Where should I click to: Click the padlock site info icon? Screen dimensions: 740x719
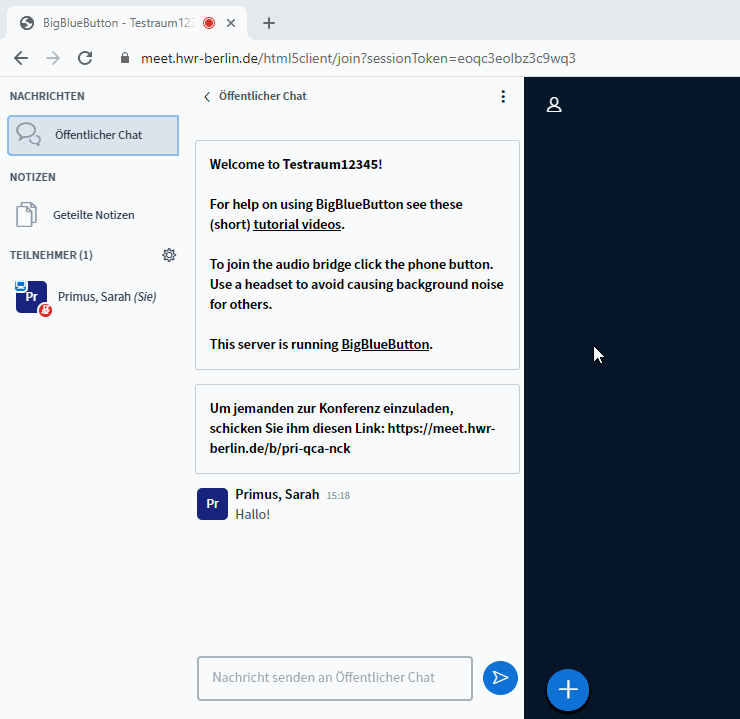coord(125,59)
